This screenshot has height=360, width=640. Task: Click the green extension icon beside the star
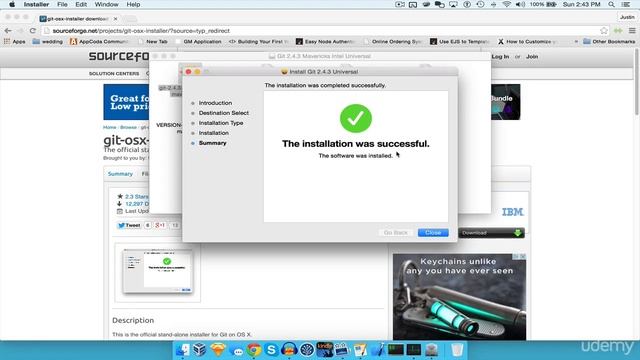(618, 31)
